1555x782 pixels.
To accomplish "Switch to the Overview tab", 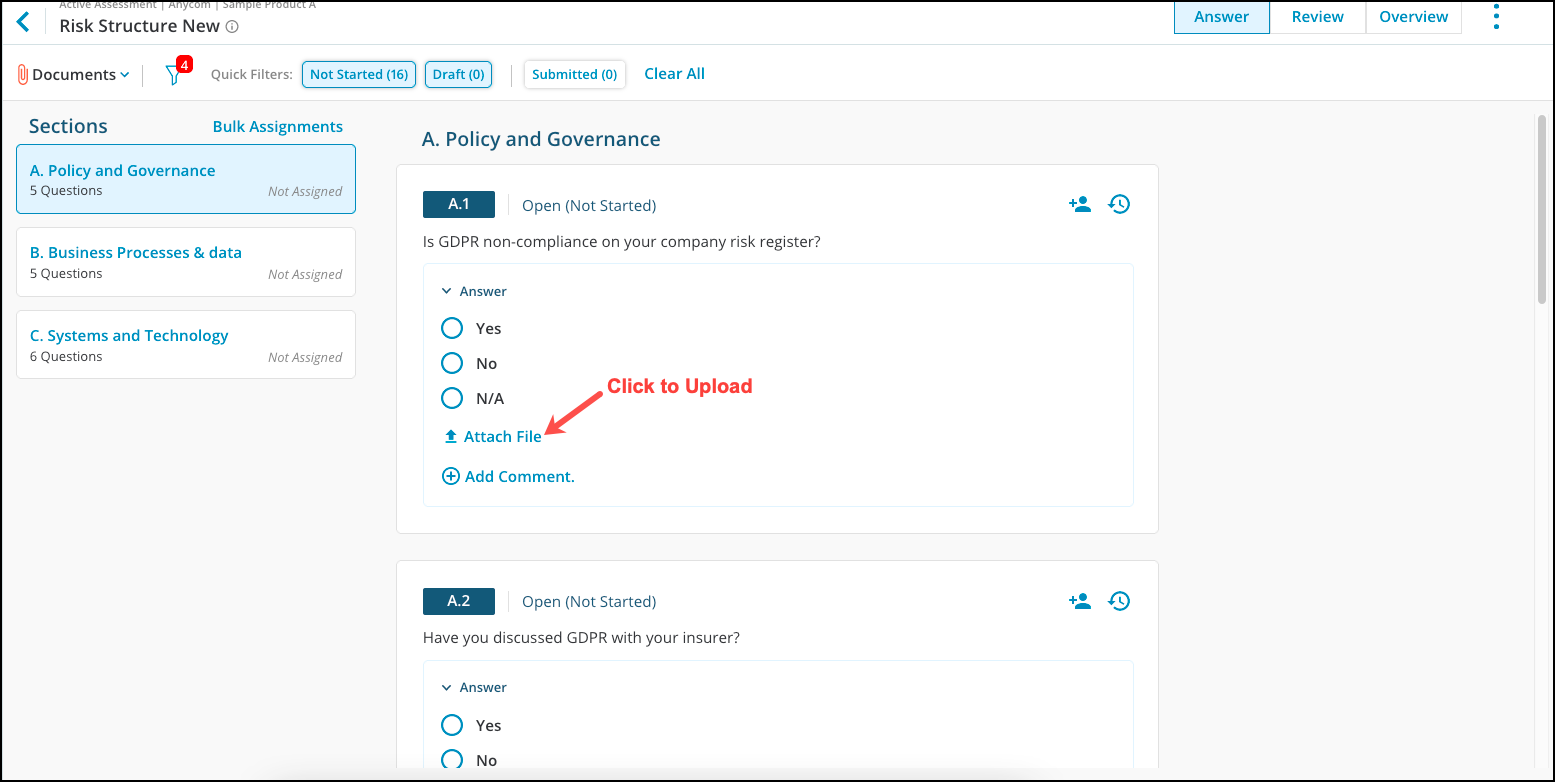I will point(1414,17).
